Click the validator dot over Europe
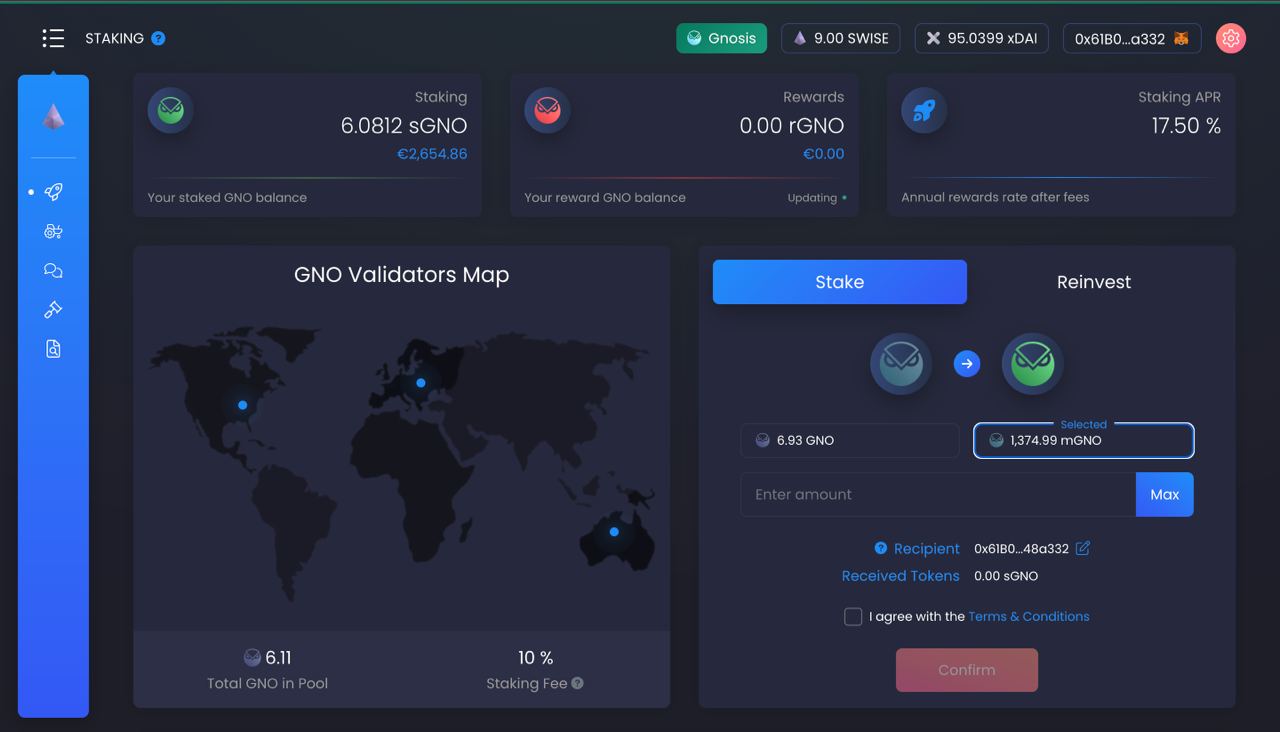Image resolution: width=1280 pixels, height=732 pixels. [421, 383]
